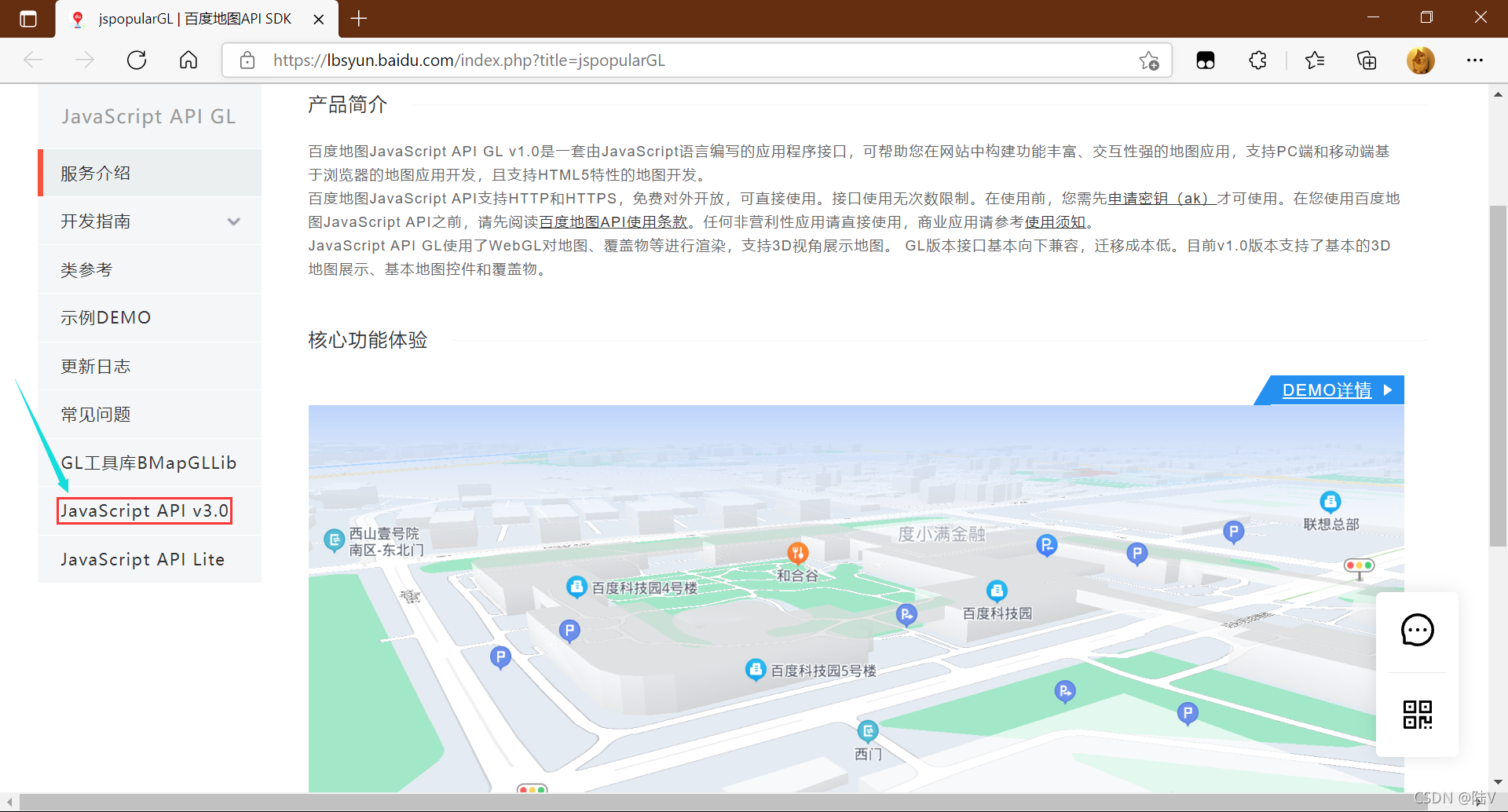Click the 百度科技园 building marker
This screenshot has height=812, width=1508.
tap(997, 591)
